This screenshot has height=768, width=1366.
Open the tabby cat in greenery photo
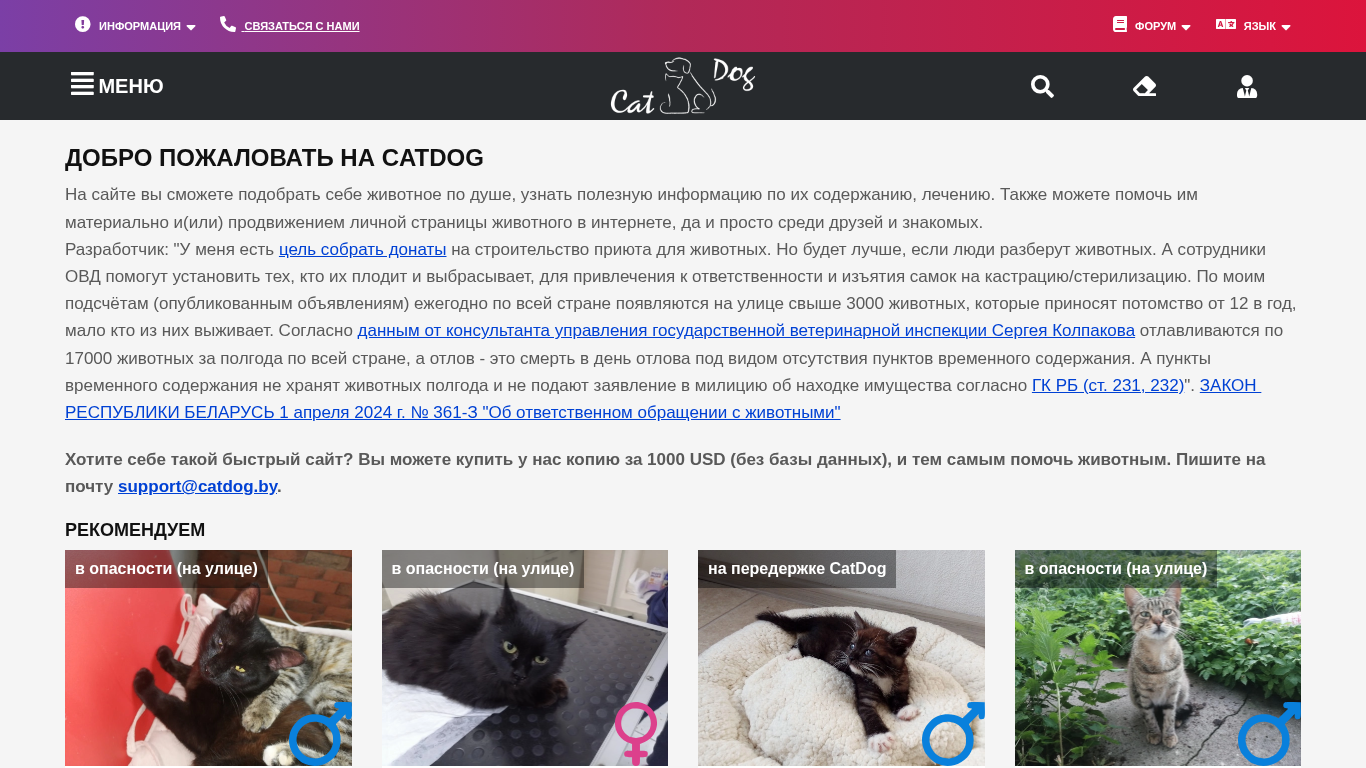[1158, 658]
